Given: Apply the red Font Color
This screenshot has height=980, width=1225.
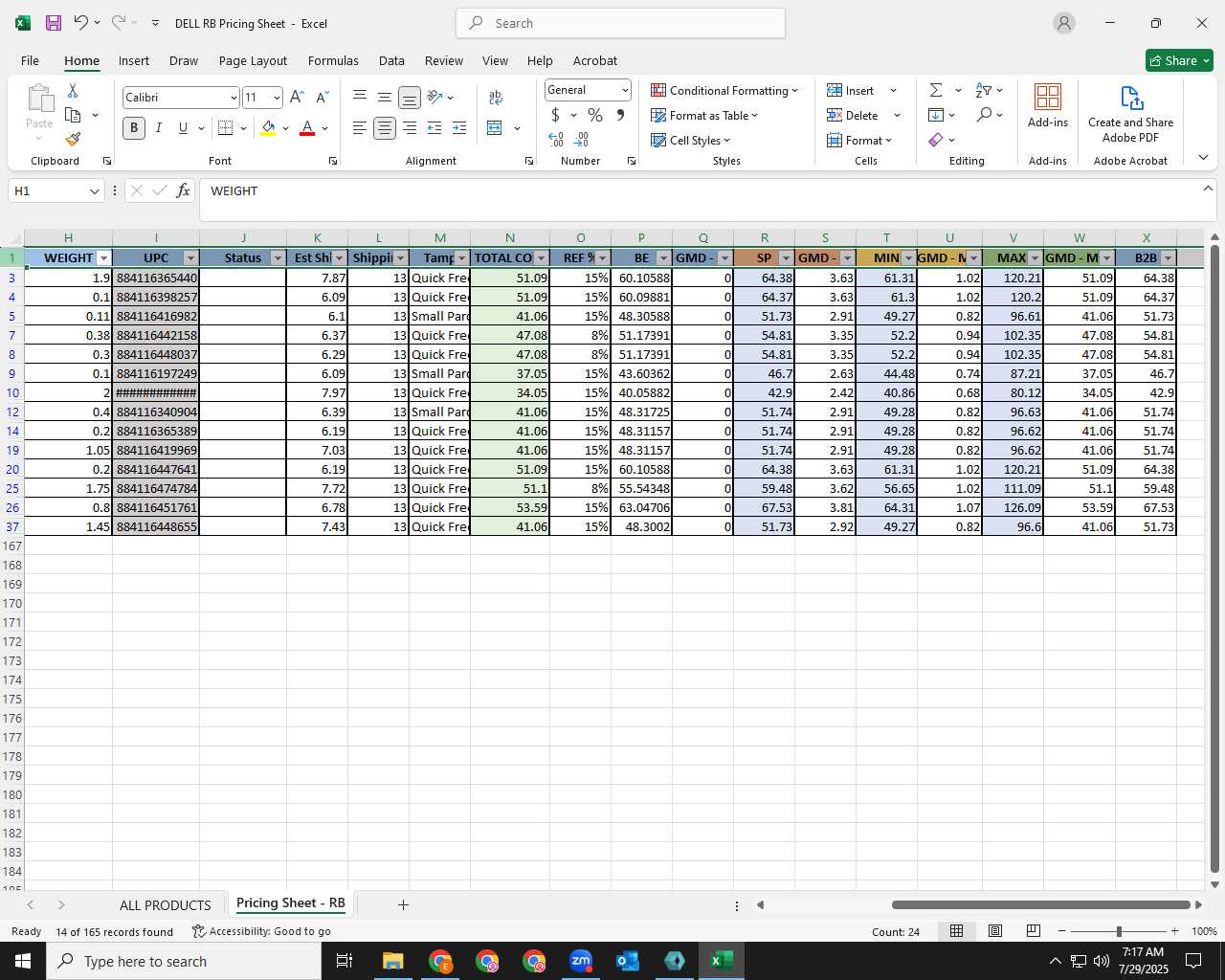Looking at the screenshot, I should point(307,128).
